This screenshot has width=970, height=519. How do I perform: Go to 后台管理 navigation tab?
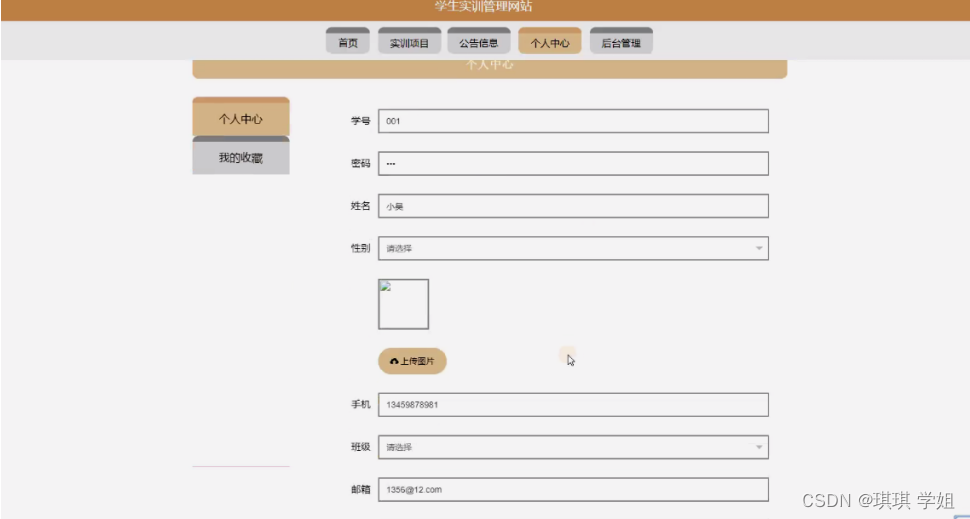coord(621,41)
